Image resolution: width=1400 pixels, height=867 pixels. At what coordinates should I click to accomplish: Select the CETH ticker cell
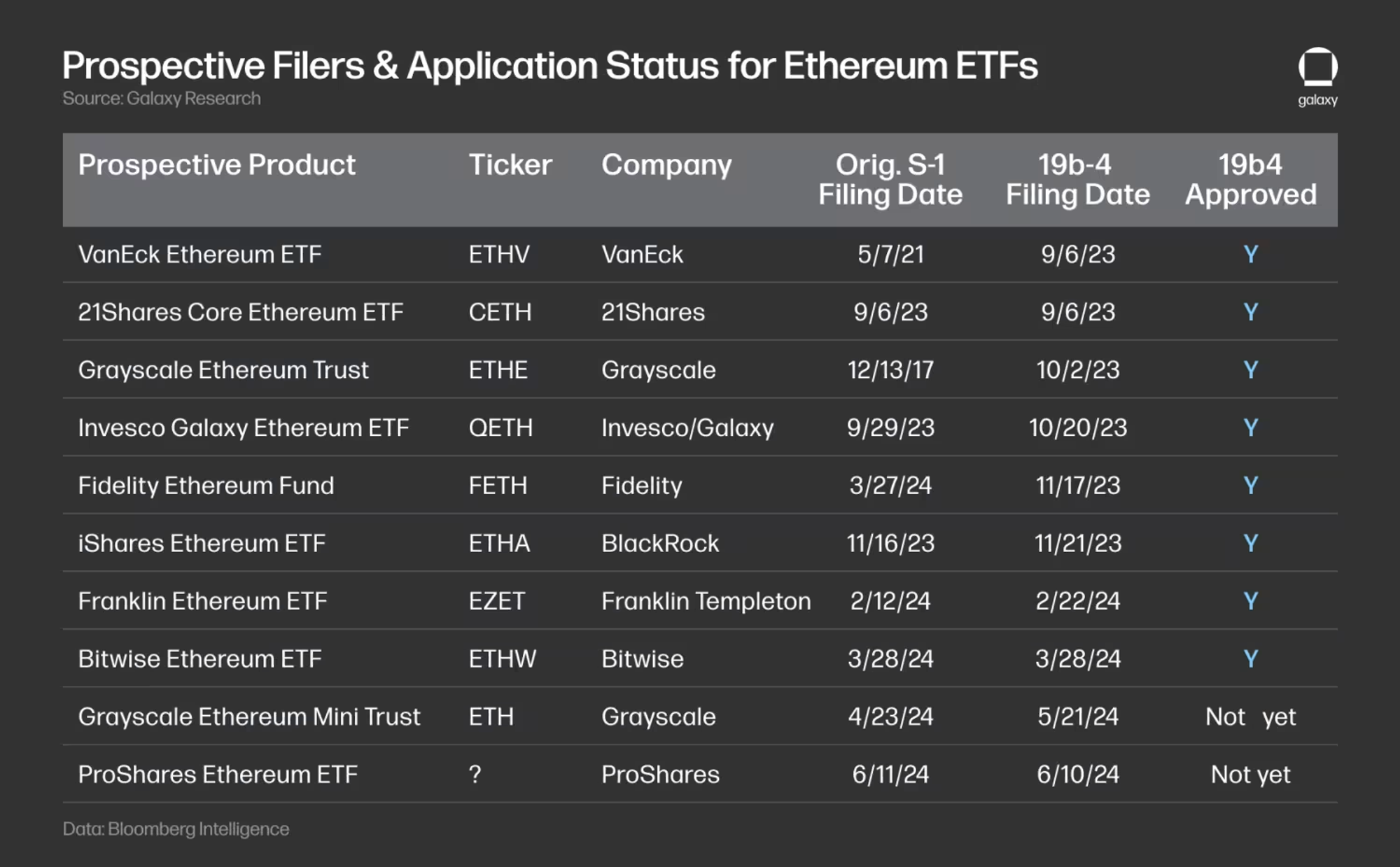coord(500,312)
